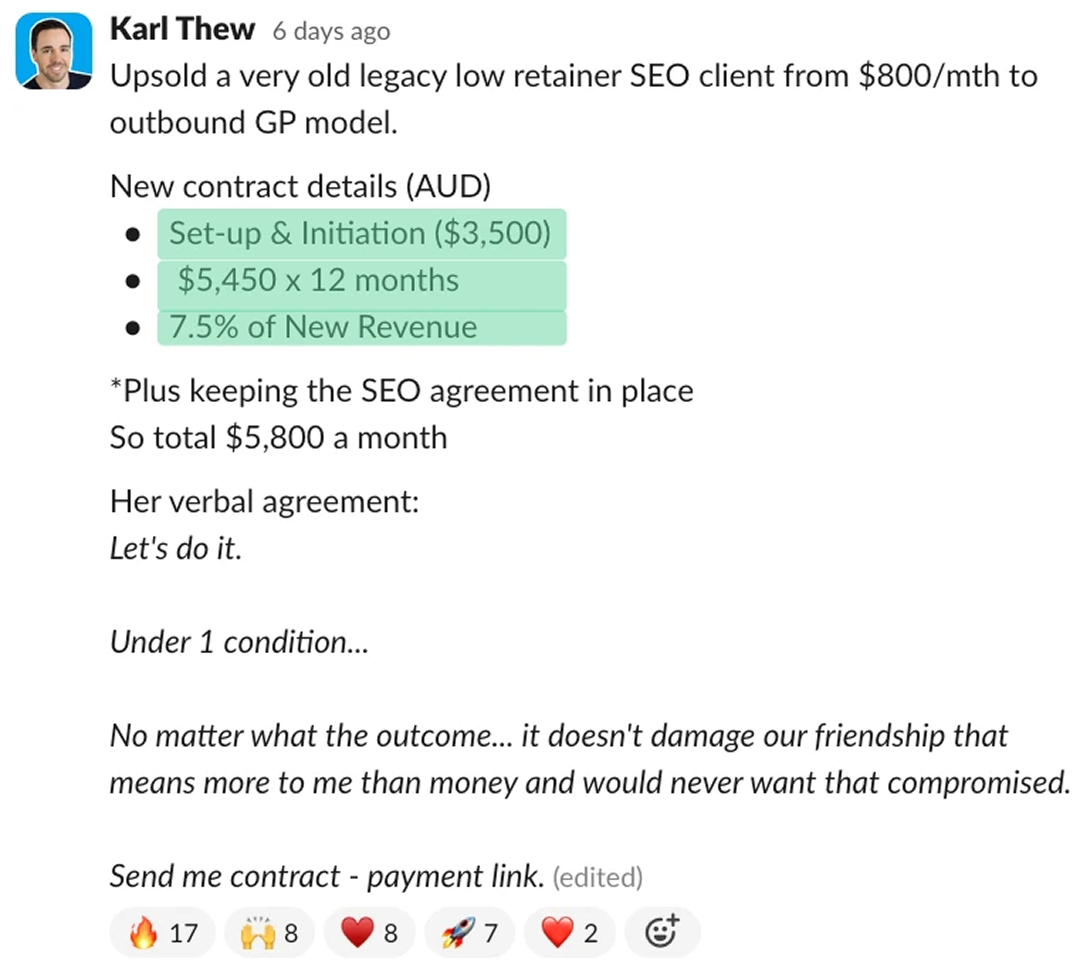Viewport: 1080px width, 972px height.
Task: Click the rocket emoji reaction
Action: coord(469,933)
